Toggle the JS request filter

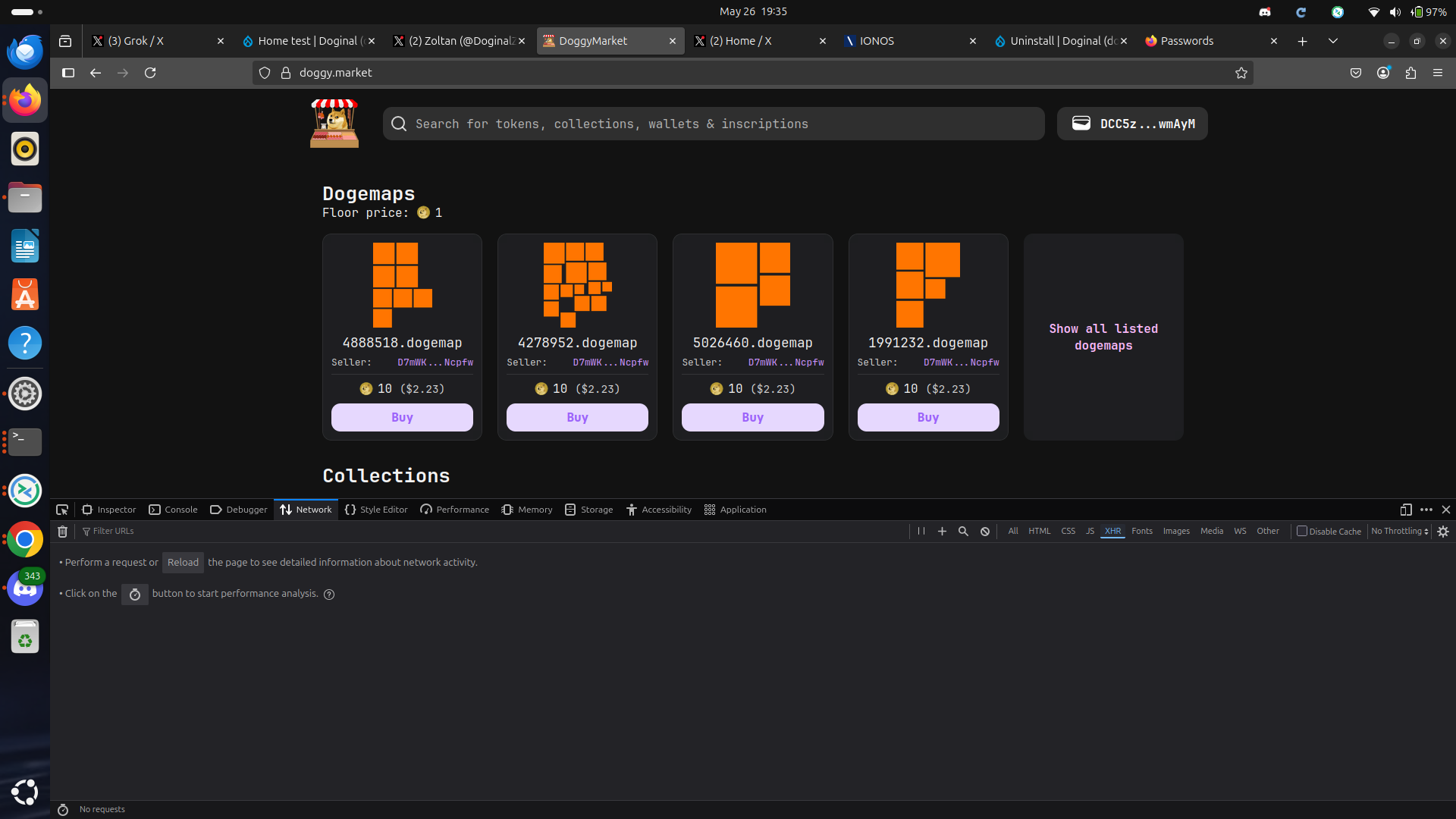[x=1090, y=532]
